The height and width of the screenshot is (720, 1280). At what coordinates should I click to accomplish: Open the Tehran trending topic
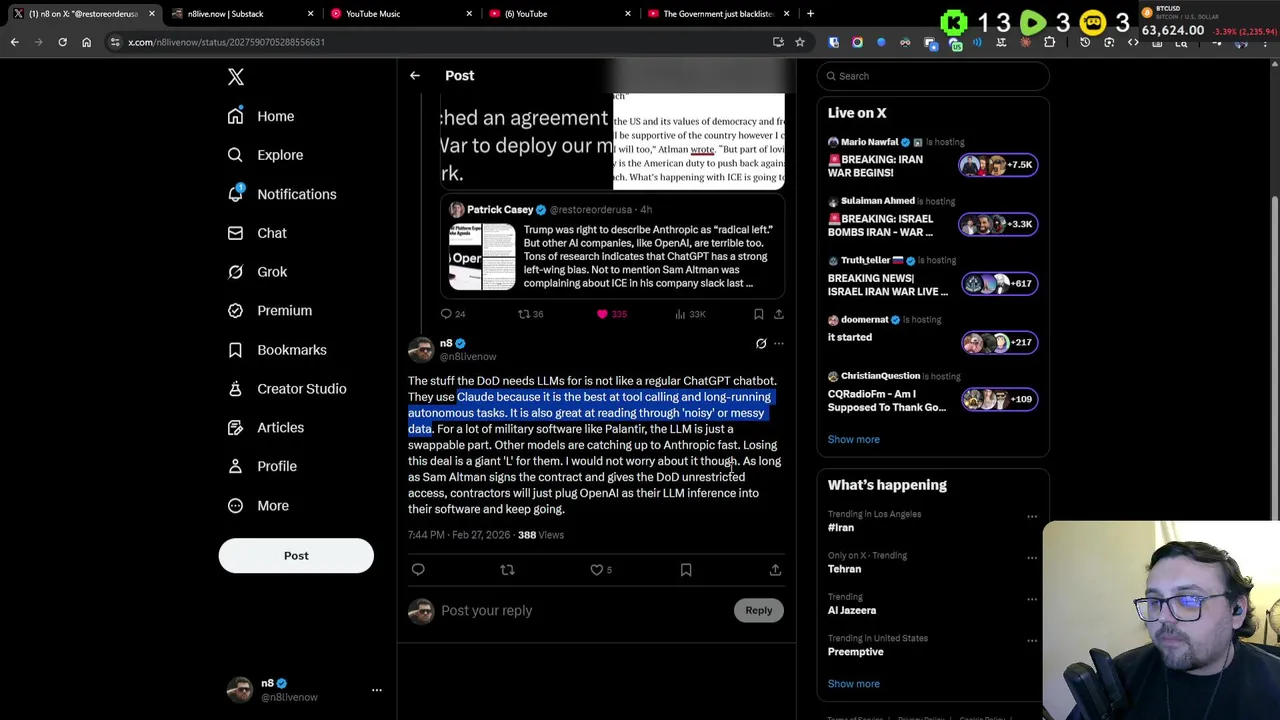844,569
